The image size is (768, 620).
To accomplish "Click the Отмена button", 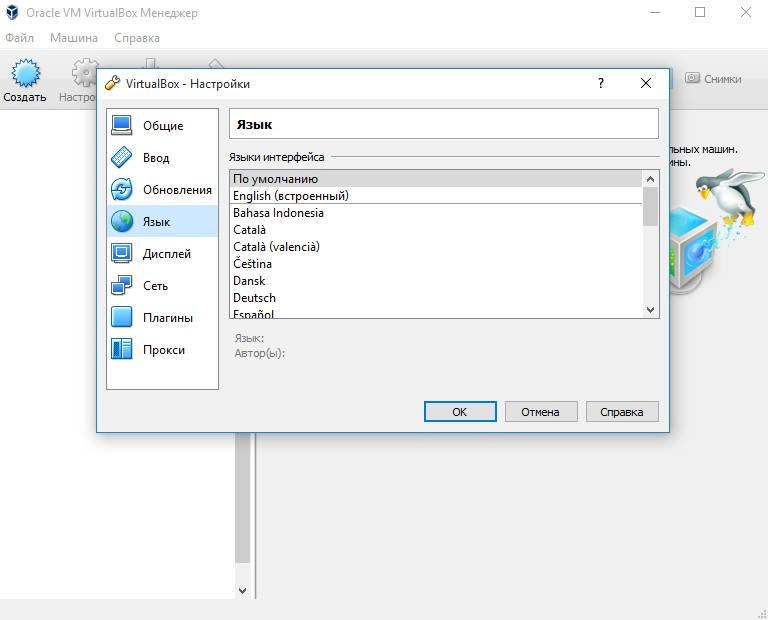I will pos(541,412).
